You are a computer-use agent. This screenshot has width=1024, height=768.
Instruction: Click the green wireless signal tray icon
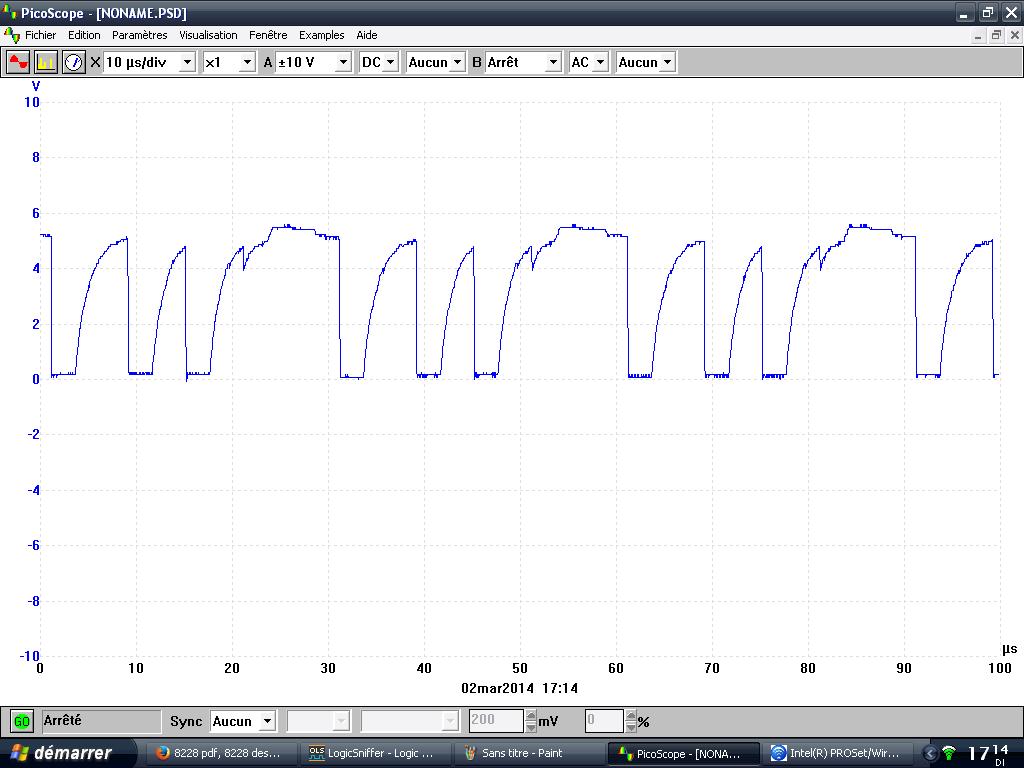click(949, 754)
